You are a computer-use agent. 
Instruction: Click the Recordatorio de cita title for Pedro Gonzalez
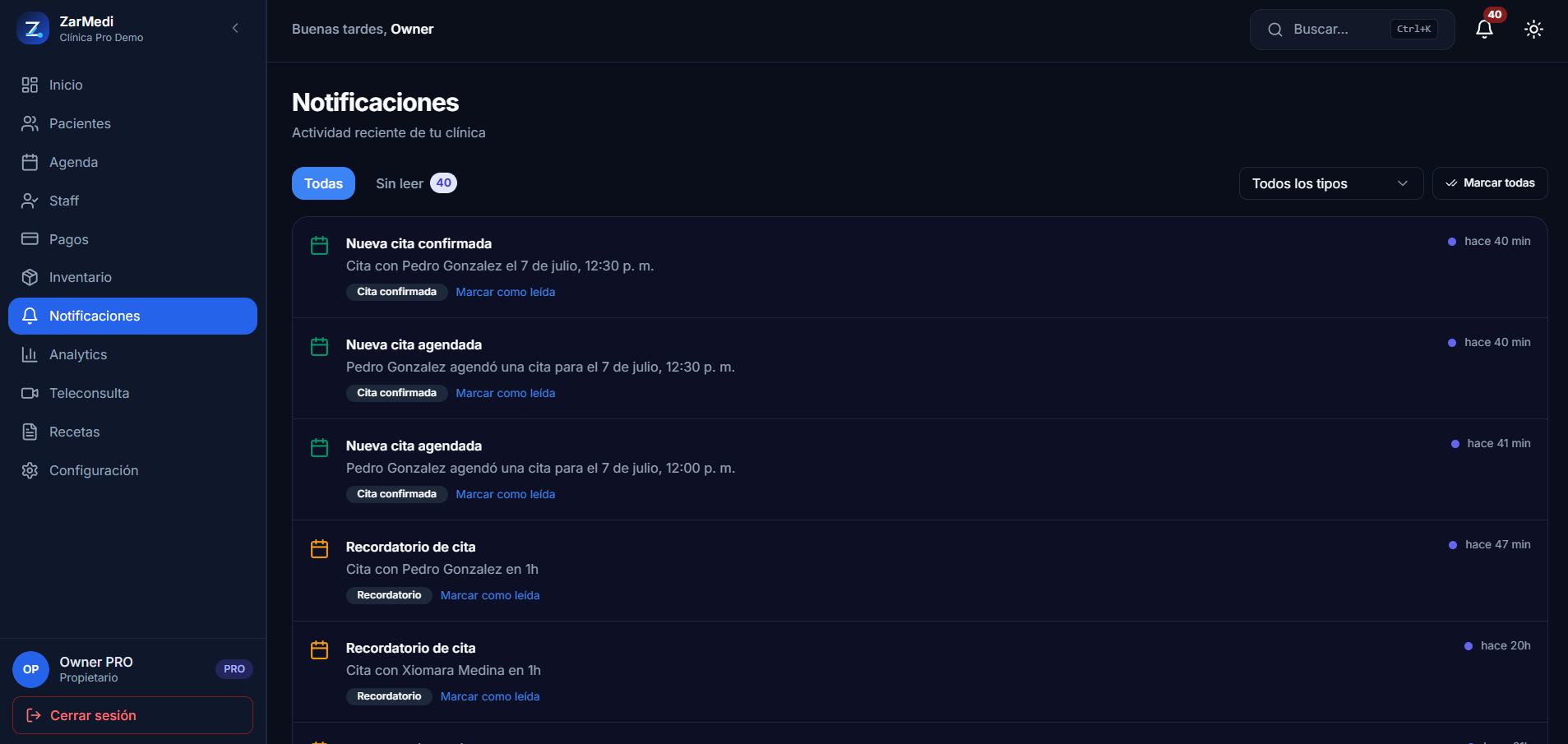tap(410, 547)
